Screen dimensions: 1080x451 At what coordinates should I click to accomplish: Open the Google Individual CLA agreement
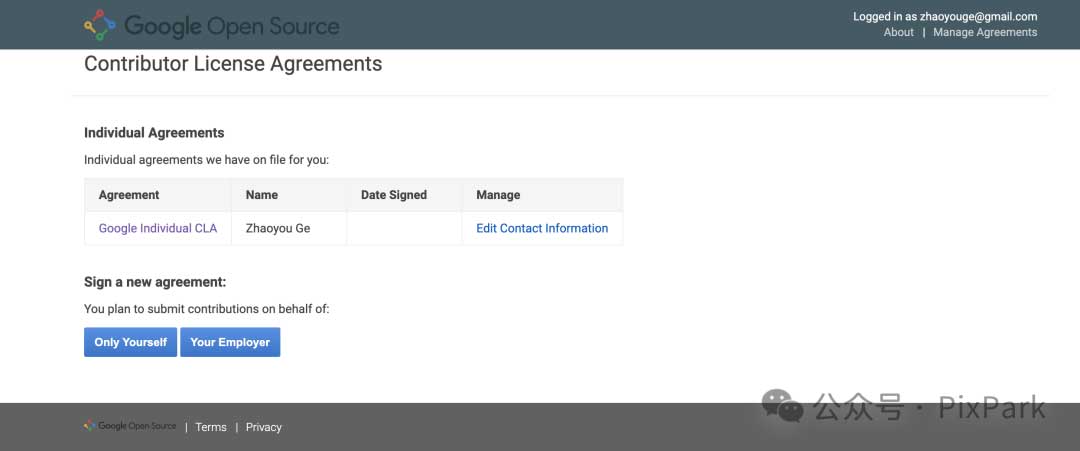coord(157,228)
